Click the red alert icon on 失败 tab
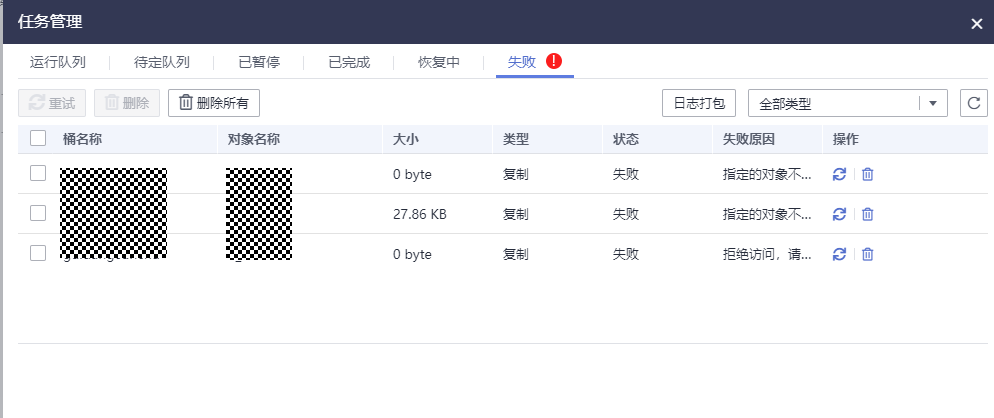This screenshot has width=994, height=418. 554,61
